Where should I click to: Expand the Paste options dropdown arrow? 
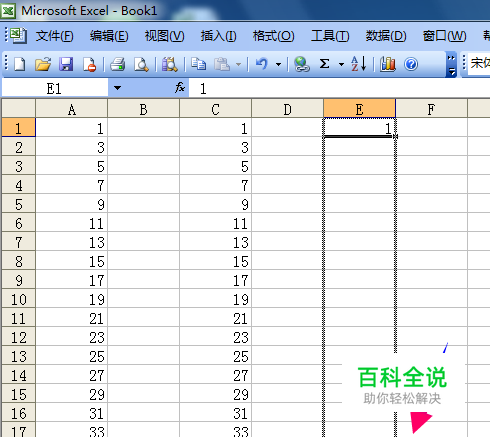click(238, 64)
